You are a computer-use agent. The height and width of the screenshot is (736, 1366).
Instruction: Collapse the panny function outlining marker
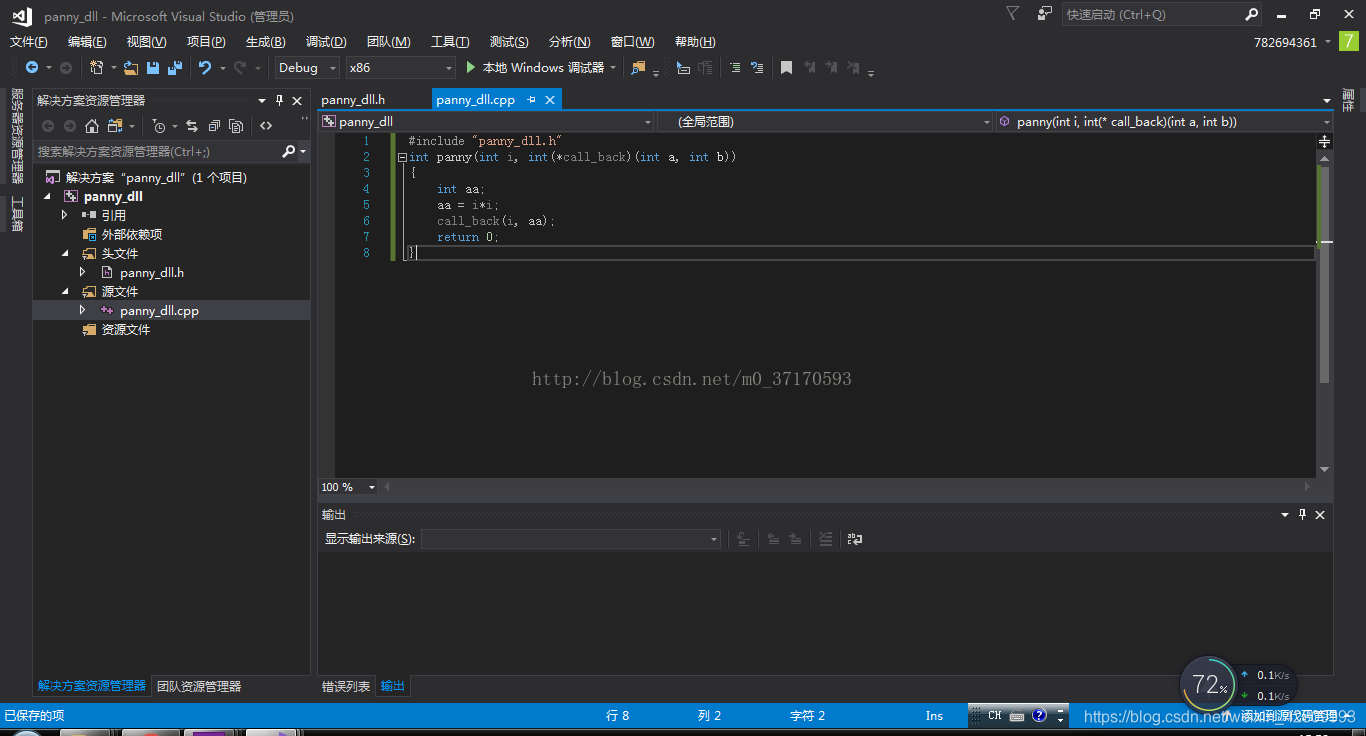[x=401, y=157]
